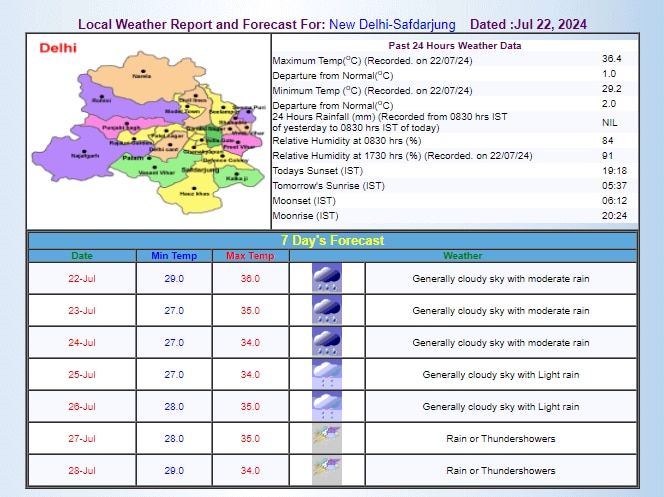The width and height of the screenshot is (664, 497).
Task: Click the Past 24 Hours Weather Data heading
Action: (x=455, y=46)
